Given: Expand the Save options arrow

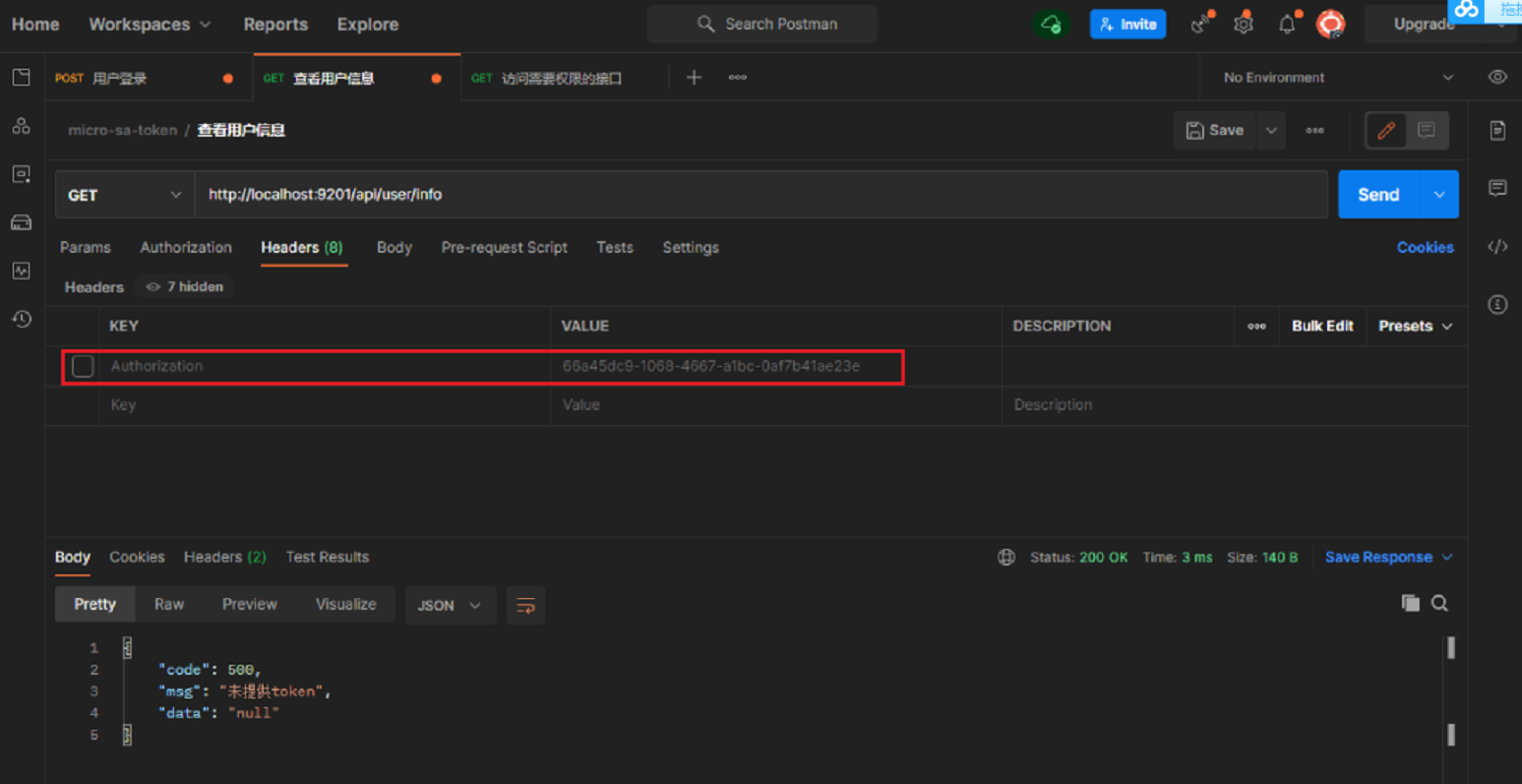Looking at the screenshot, I should 1271,130.
